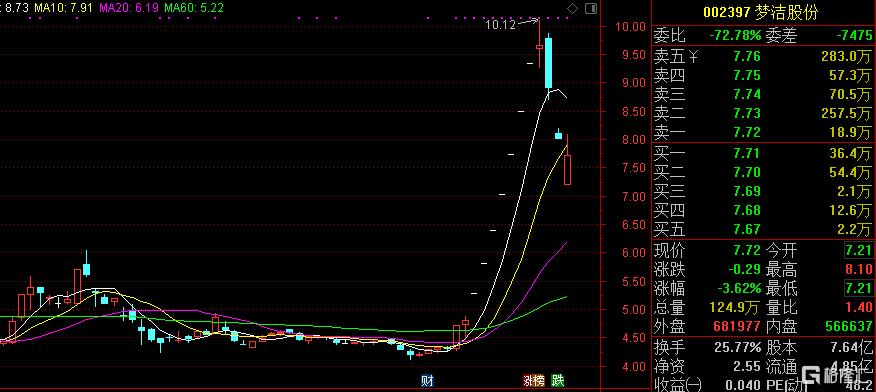Click the 委比 ratio value

tap(735, 36)
